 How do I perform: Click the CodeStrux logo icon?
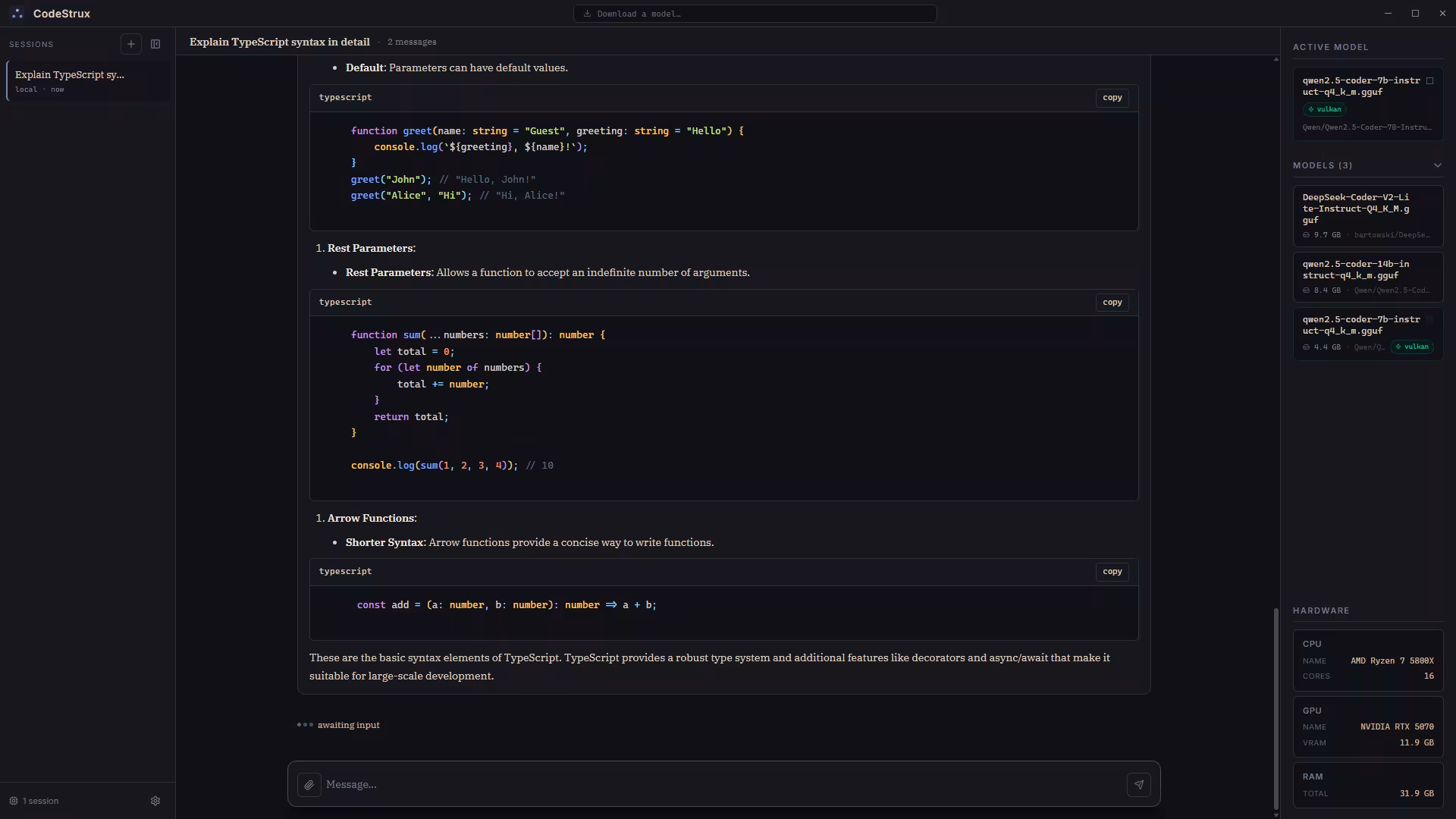click(x=17, y=14)
